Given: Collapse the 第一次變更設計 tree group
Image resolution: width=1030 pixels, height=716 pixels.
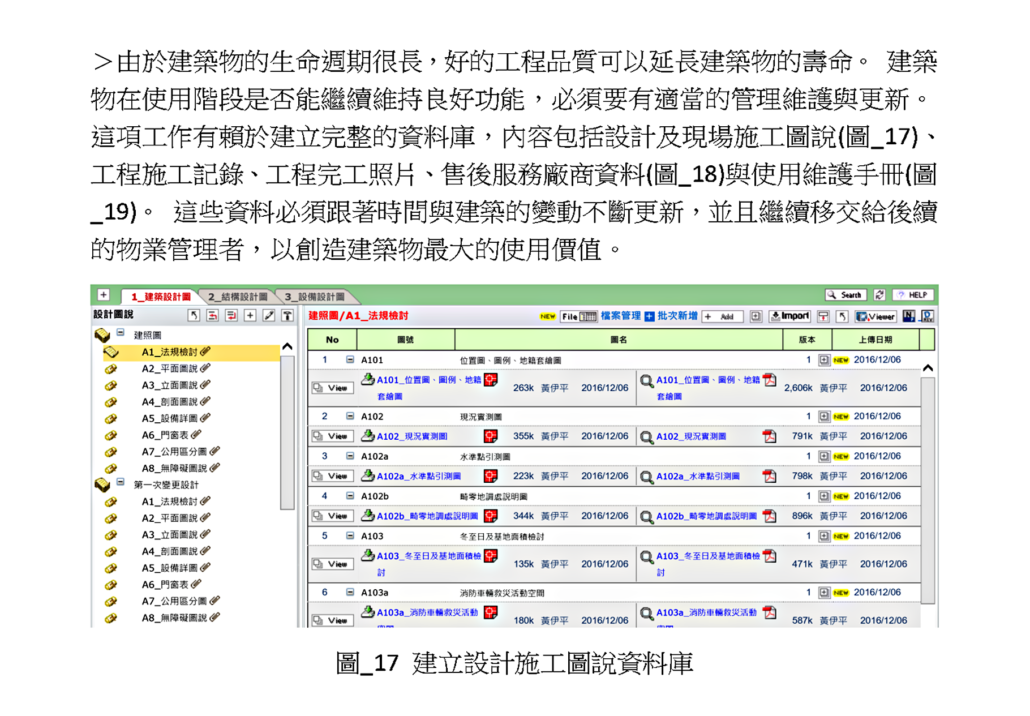Looking at the screenshot, I should point(120,483).
